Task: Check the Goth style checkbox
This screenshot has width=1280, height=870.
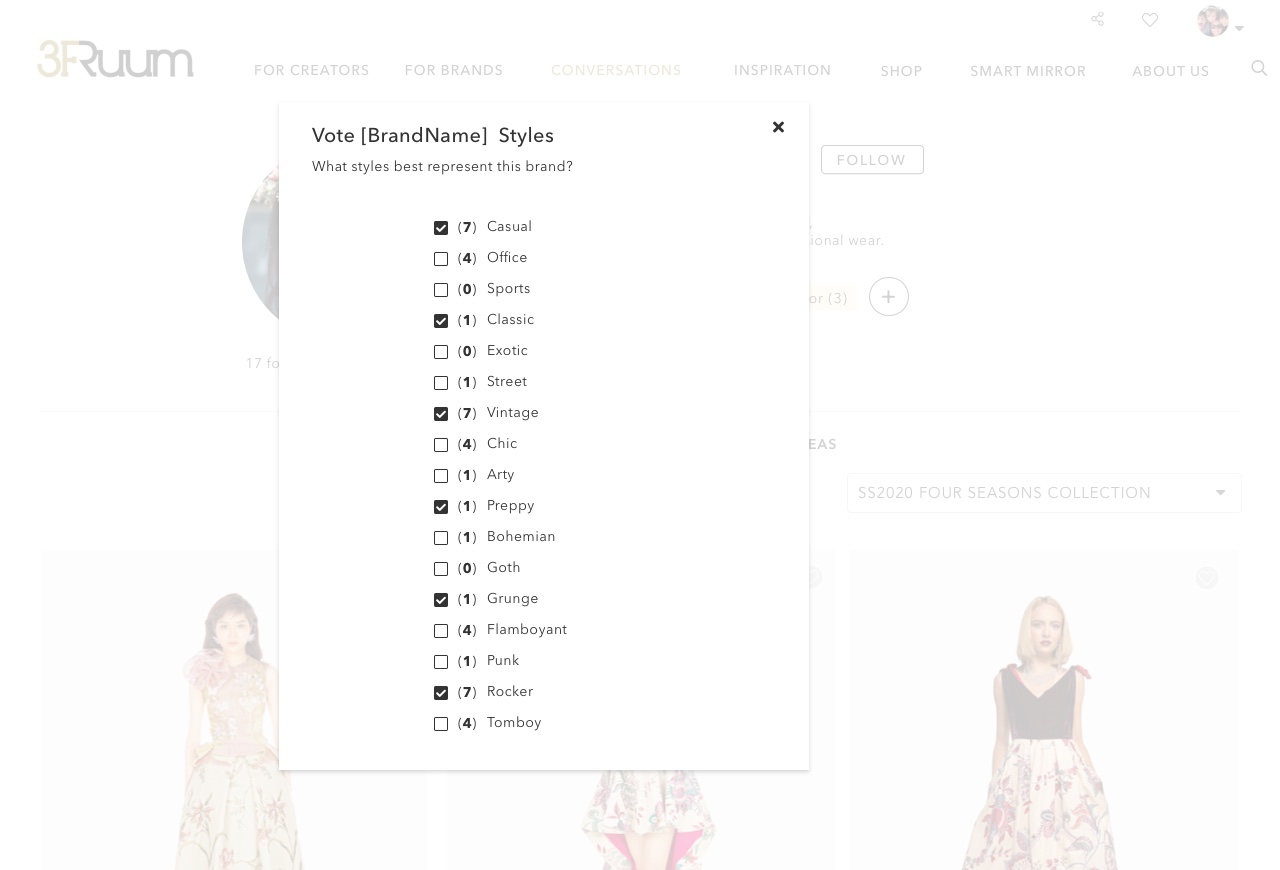Action: [x=441, y=569]
